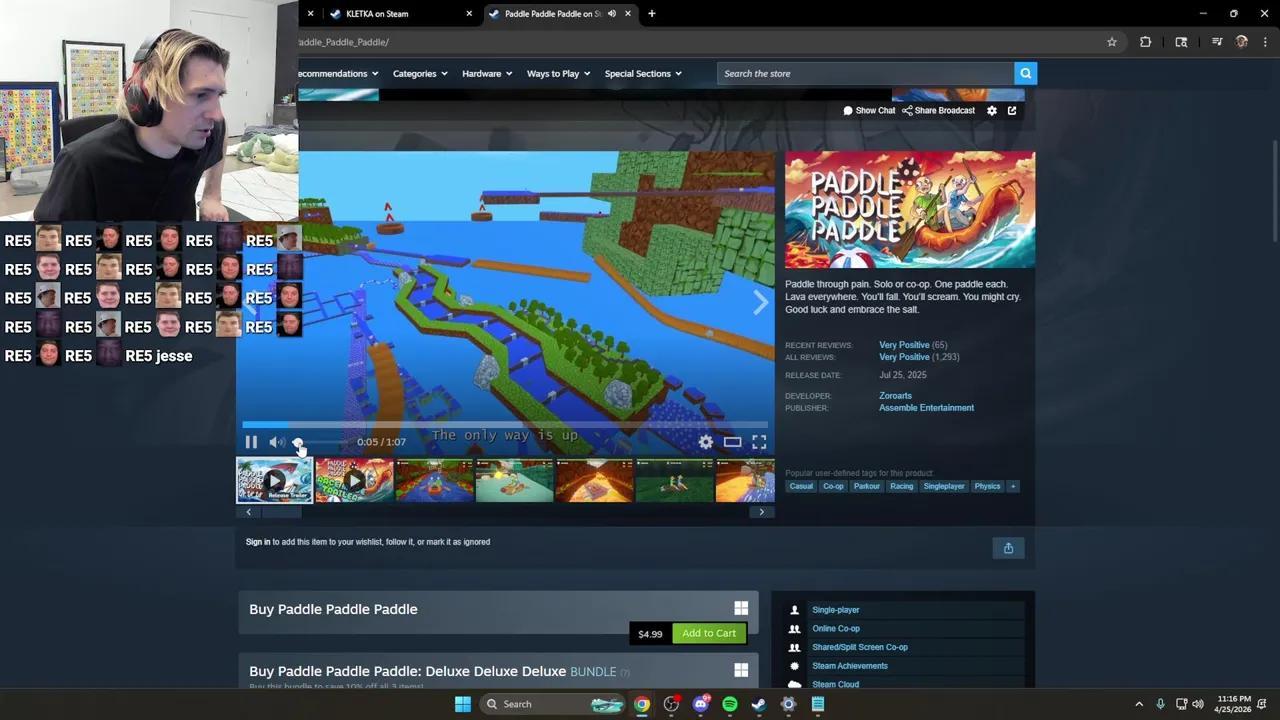Viewport: 1280px width, 720px height.
Task: Mute the trailer volume speaker icon
Action: (x=276, y=442)
